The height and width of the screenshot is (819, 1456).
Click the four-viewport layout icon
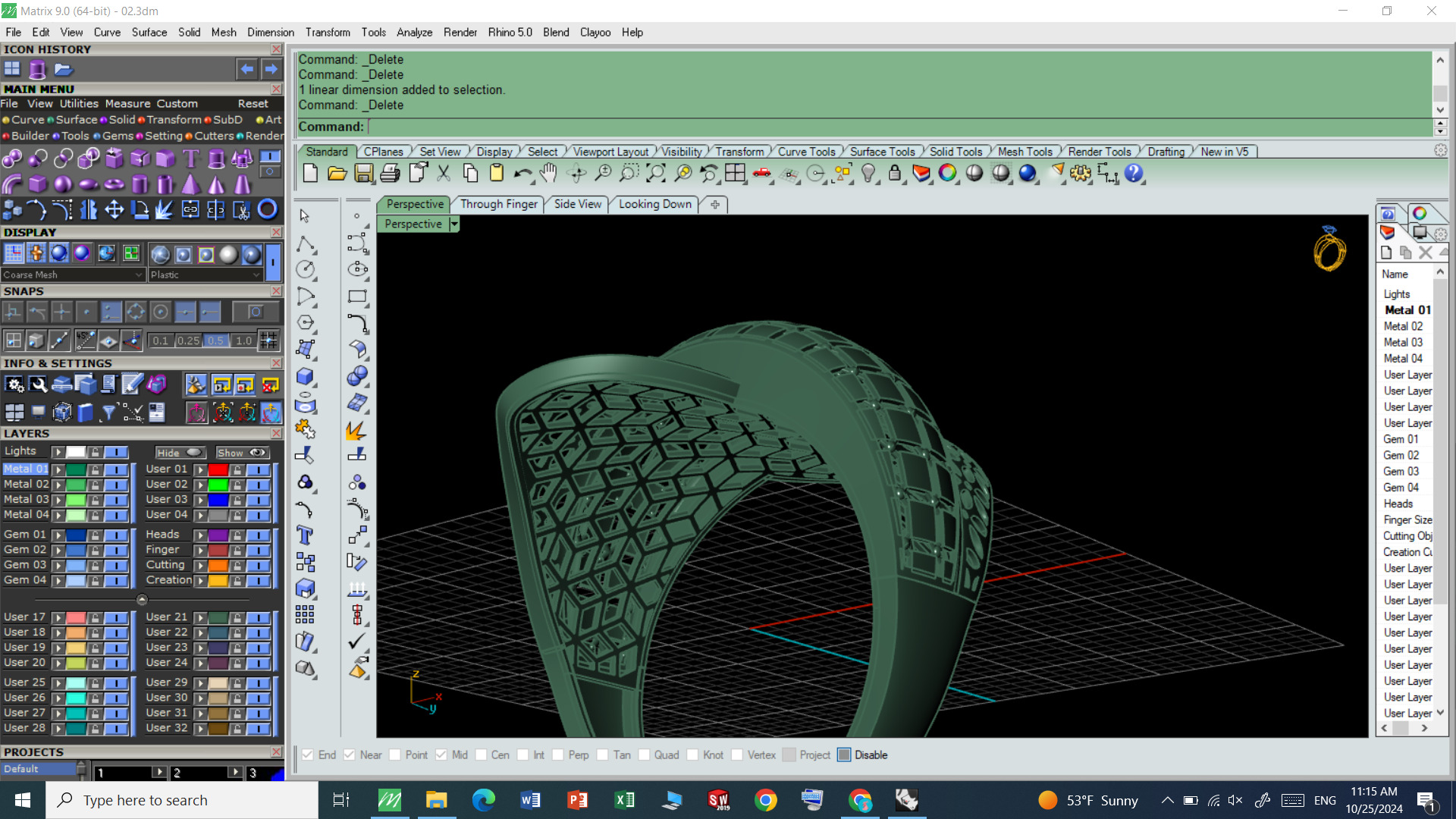pos(735,174)
